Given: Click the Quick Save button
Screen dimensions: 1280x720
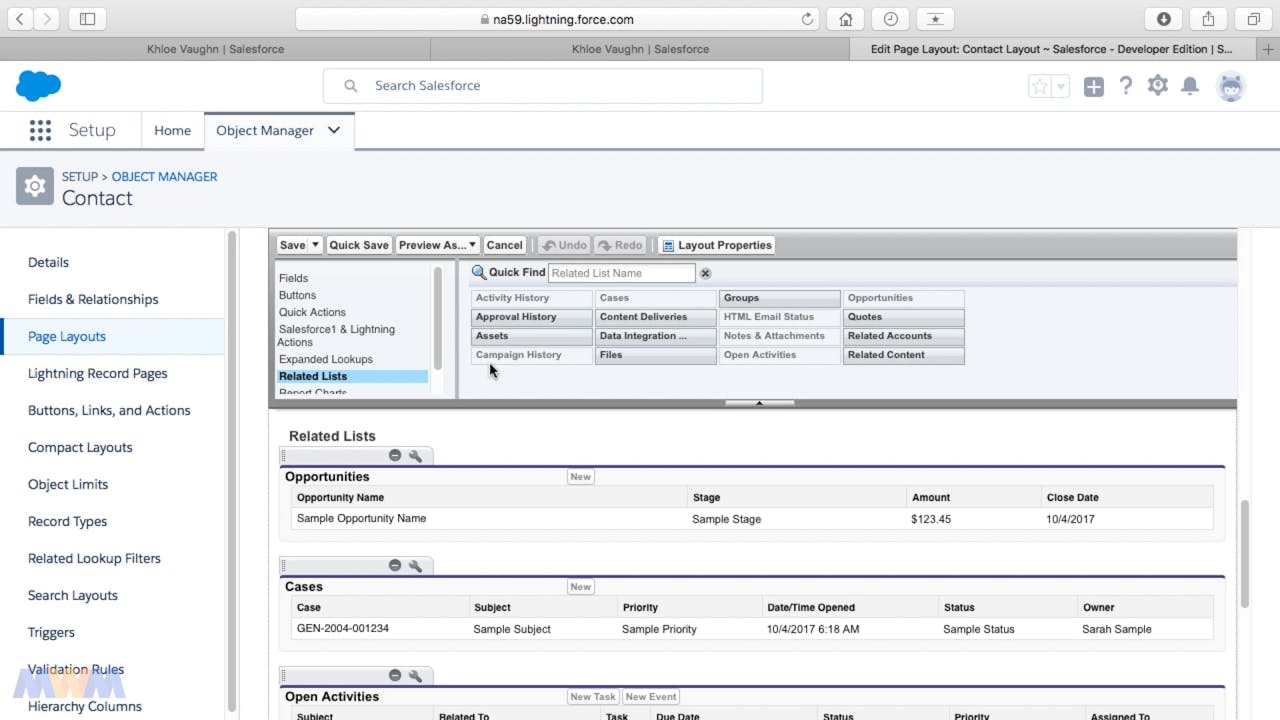Looking at the screenshot, I should point(359,245).
